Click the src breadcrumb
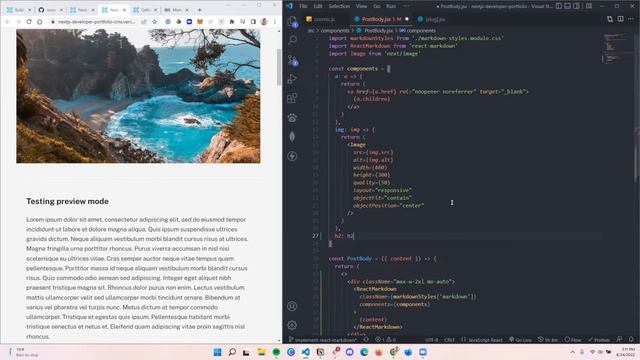 (x=311, y=31)
